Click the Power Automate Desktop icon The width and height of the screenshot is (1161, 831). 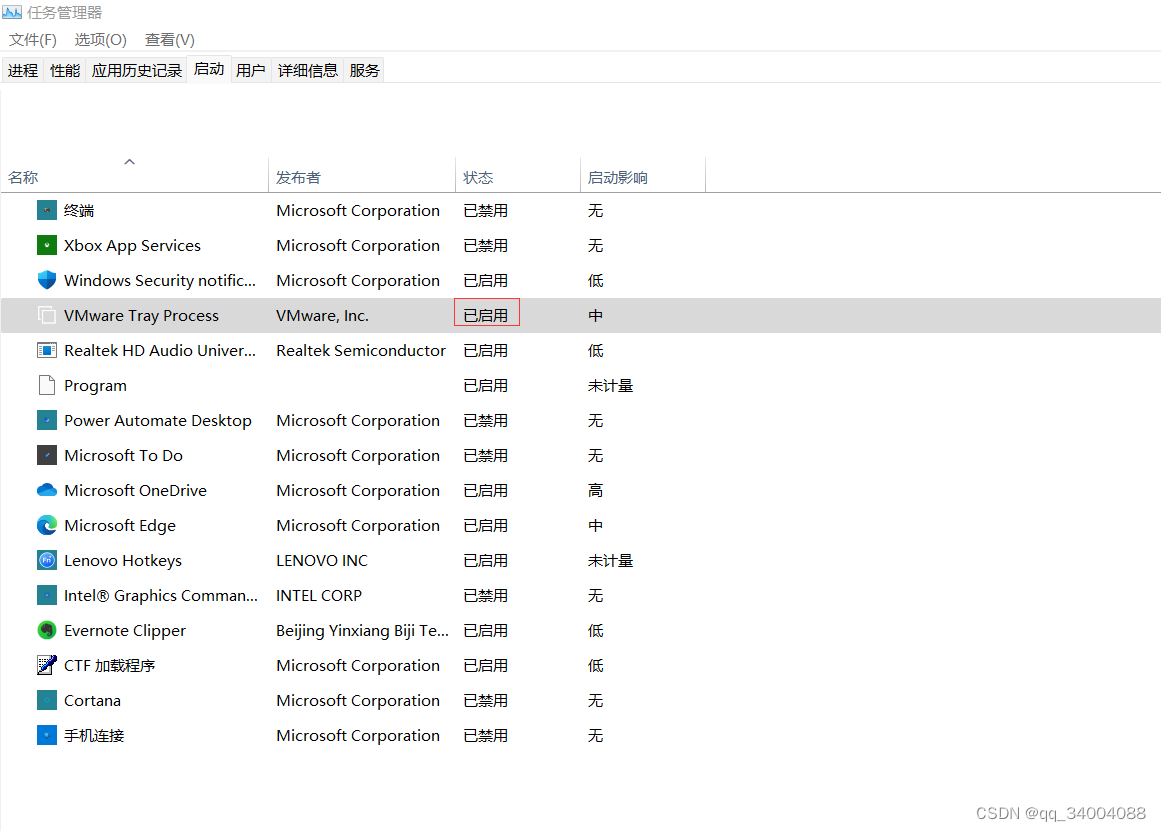pos(47,420)
